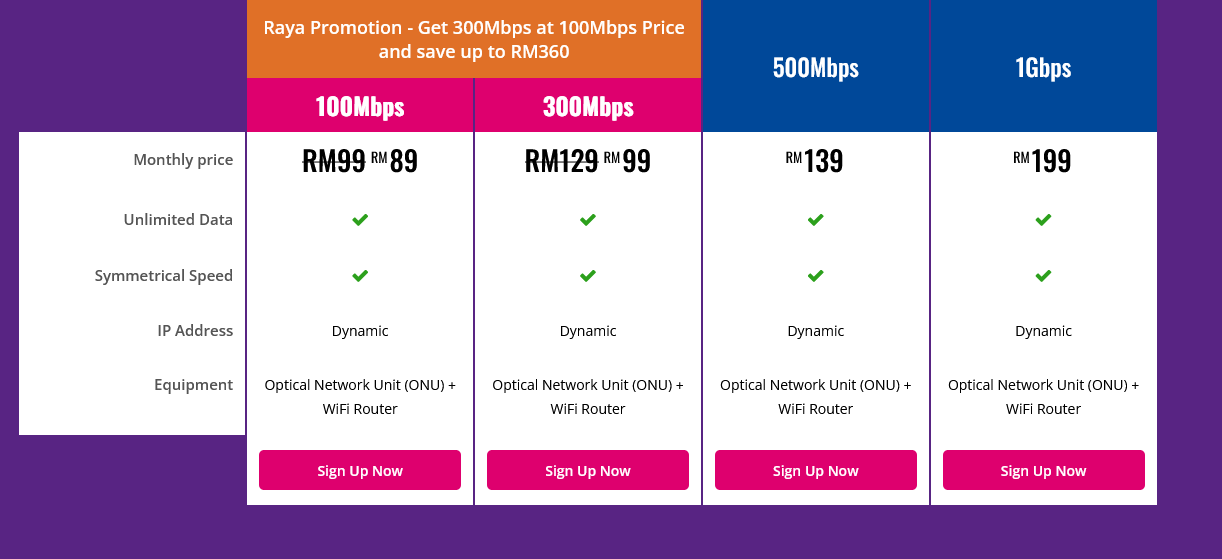The image size is (1222, 559).
Task: Click the crossed-out RM129 price
Action: (x=561, y=161)
